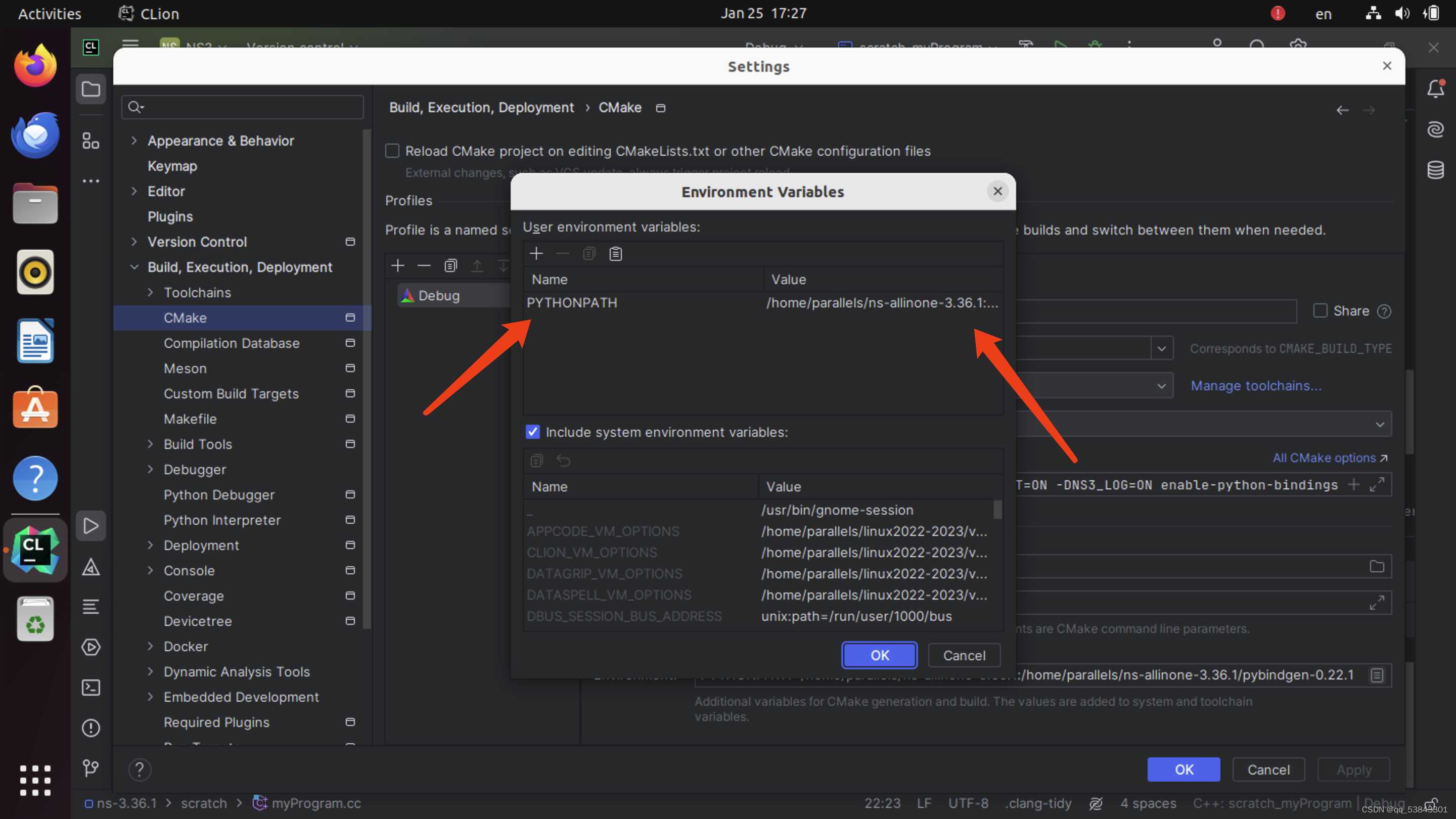Collapse Build, Execution, Deployment section
Viewport: 1456px width, 819px height.
click(x=134, y=267)
